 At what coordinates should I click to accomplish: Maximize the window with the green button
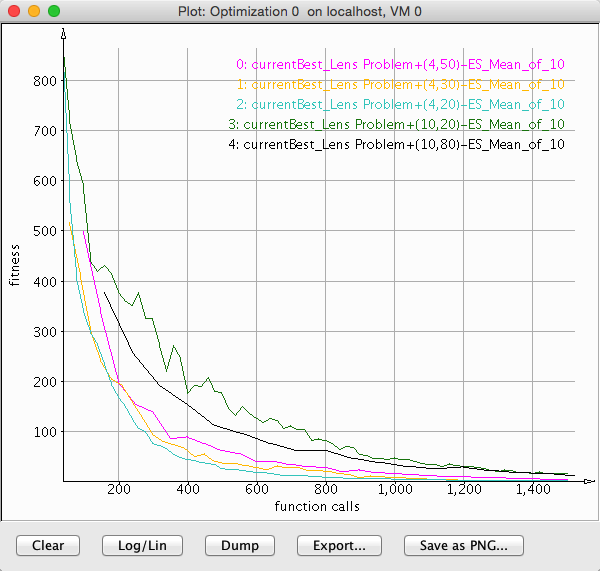tap(54, 10)
